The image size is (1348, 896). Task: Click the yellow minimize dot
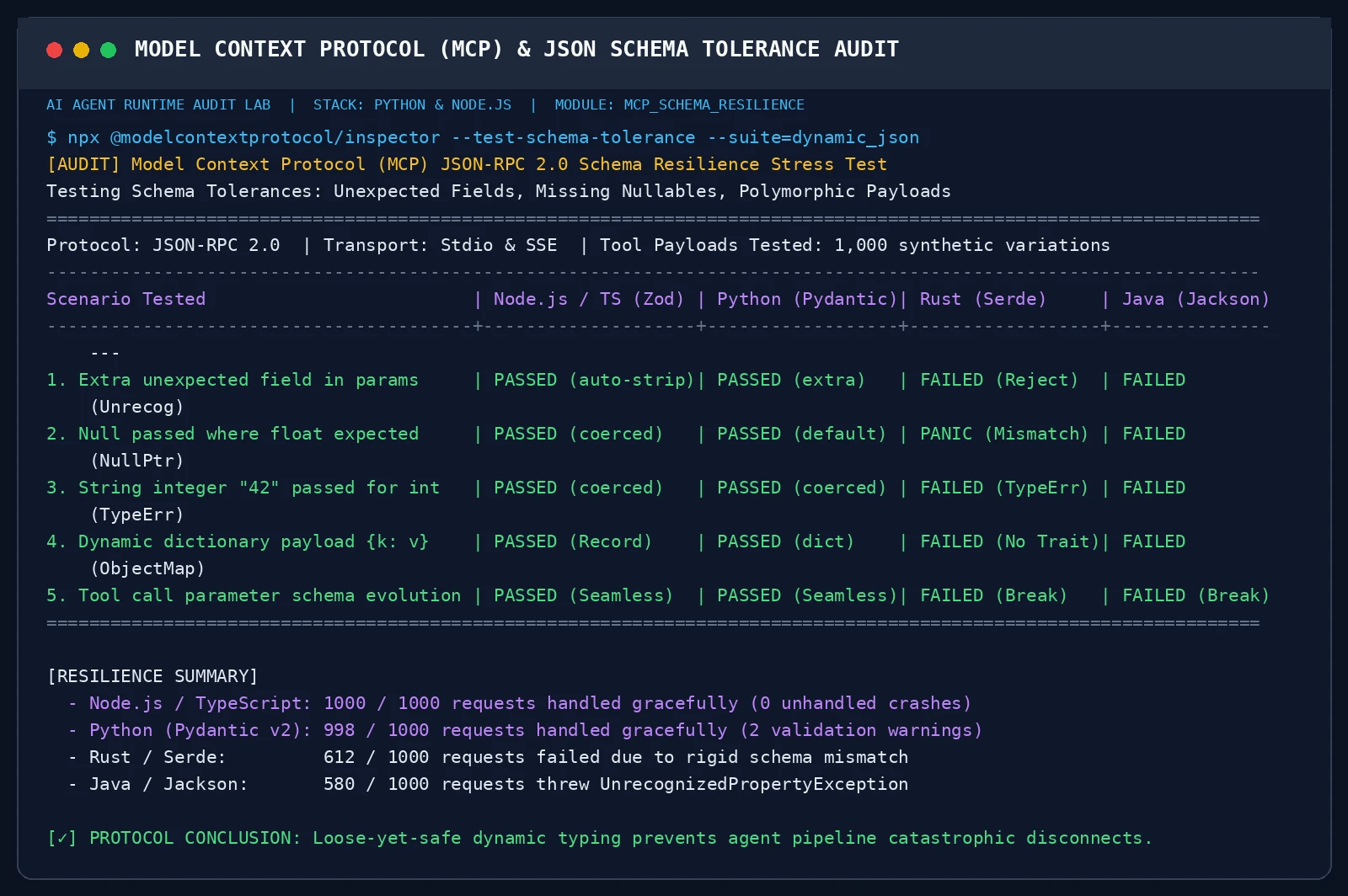point(82,50)
